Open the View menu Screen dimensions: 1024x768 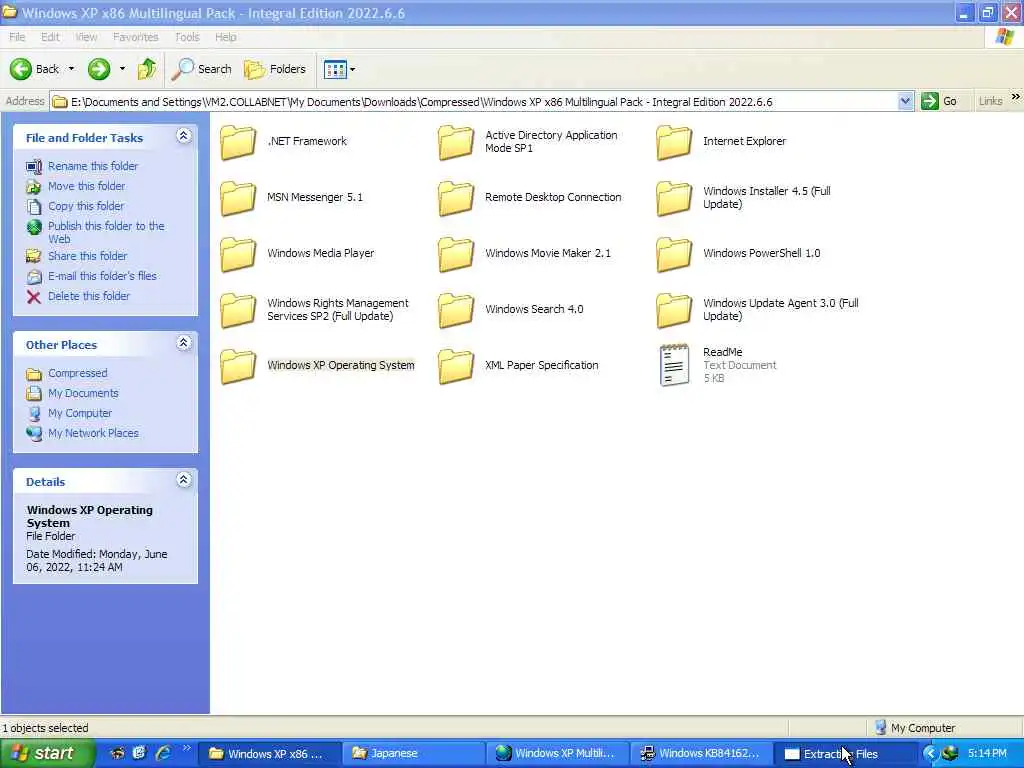(x=86, y=37)
